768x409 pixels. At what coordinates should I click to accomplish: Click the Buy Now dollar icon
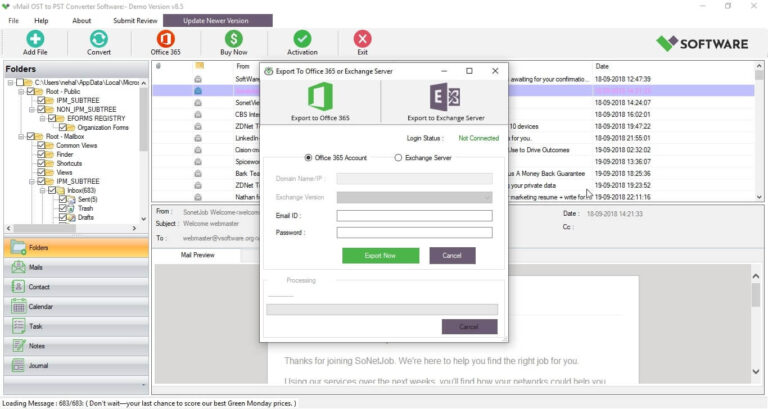coord(233,39)
